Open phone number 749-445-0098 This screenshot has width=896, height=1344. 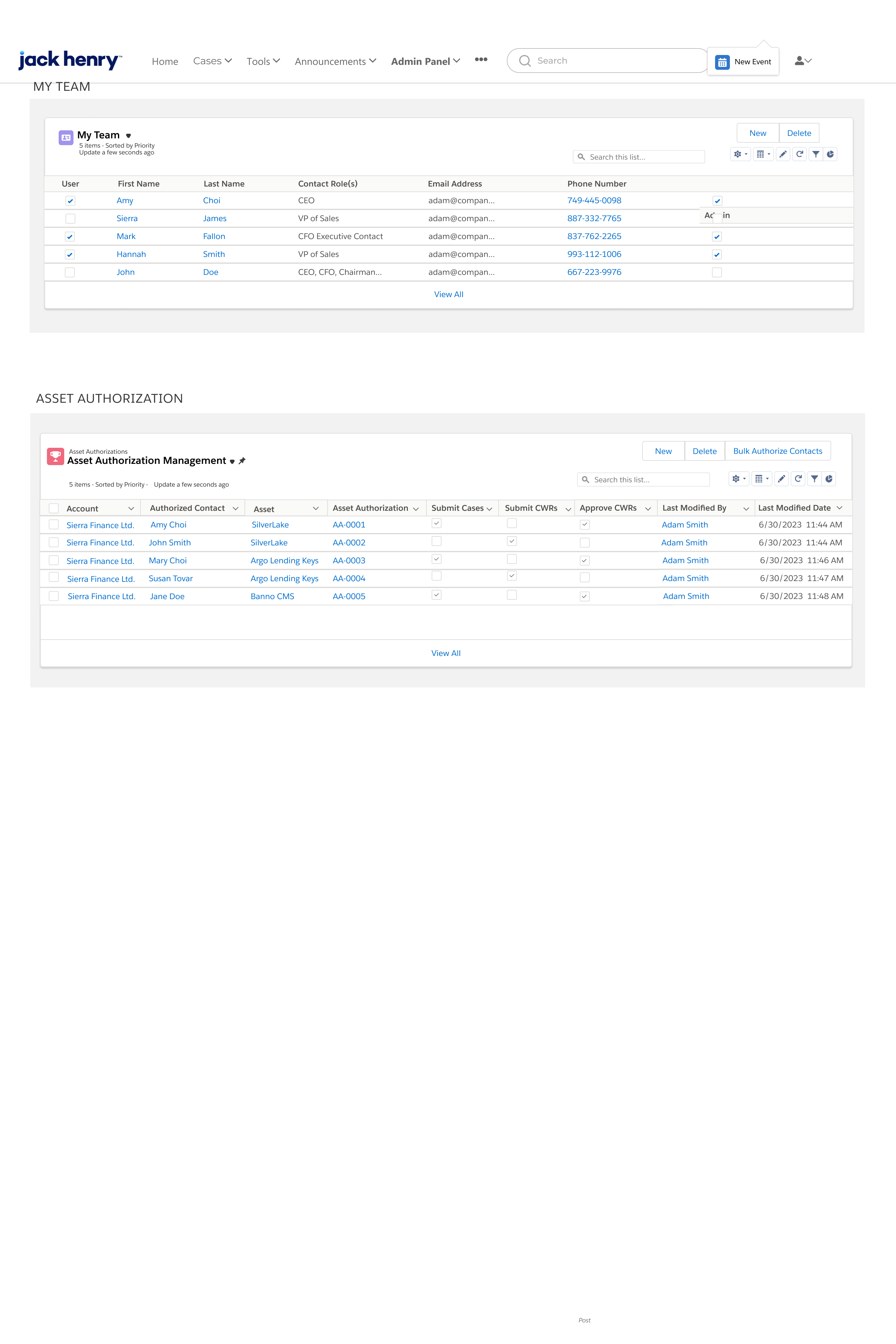[x=594, y=200]
